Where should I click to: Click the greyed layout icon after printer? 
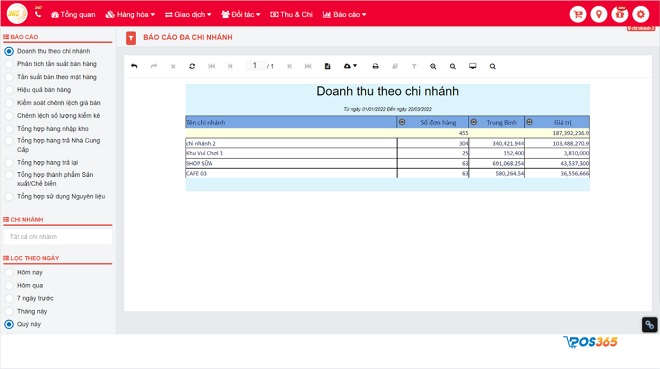pos(395,66)
